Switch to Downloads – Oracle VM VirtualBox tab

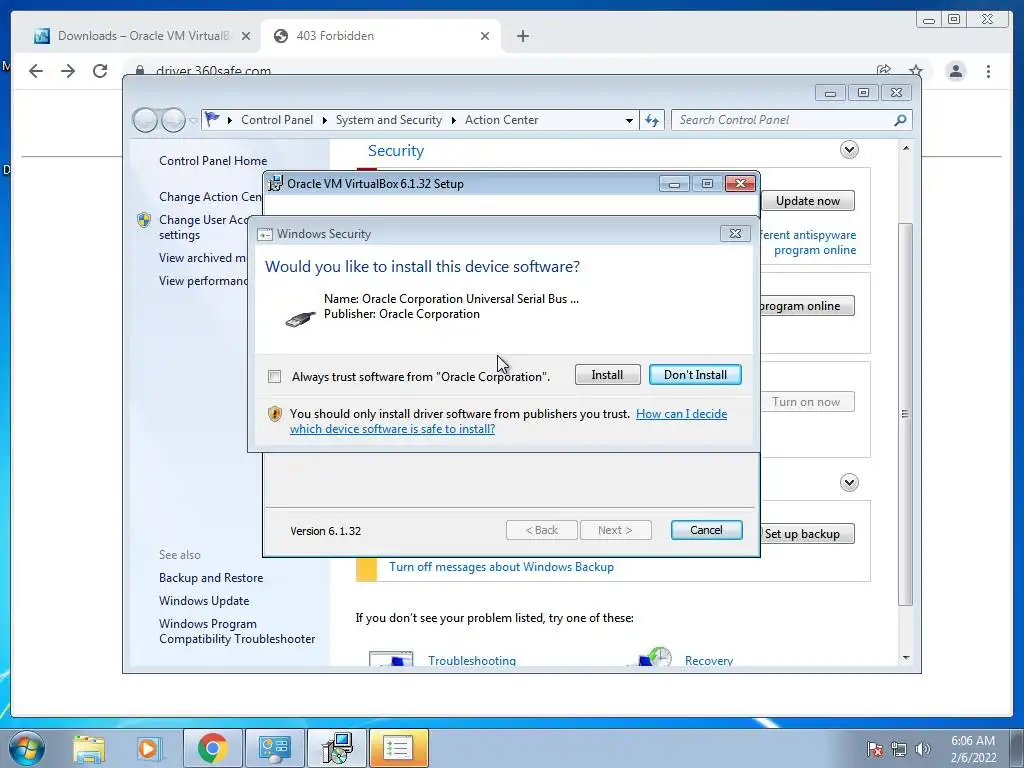pyautogui.click(x=142, y=36)
